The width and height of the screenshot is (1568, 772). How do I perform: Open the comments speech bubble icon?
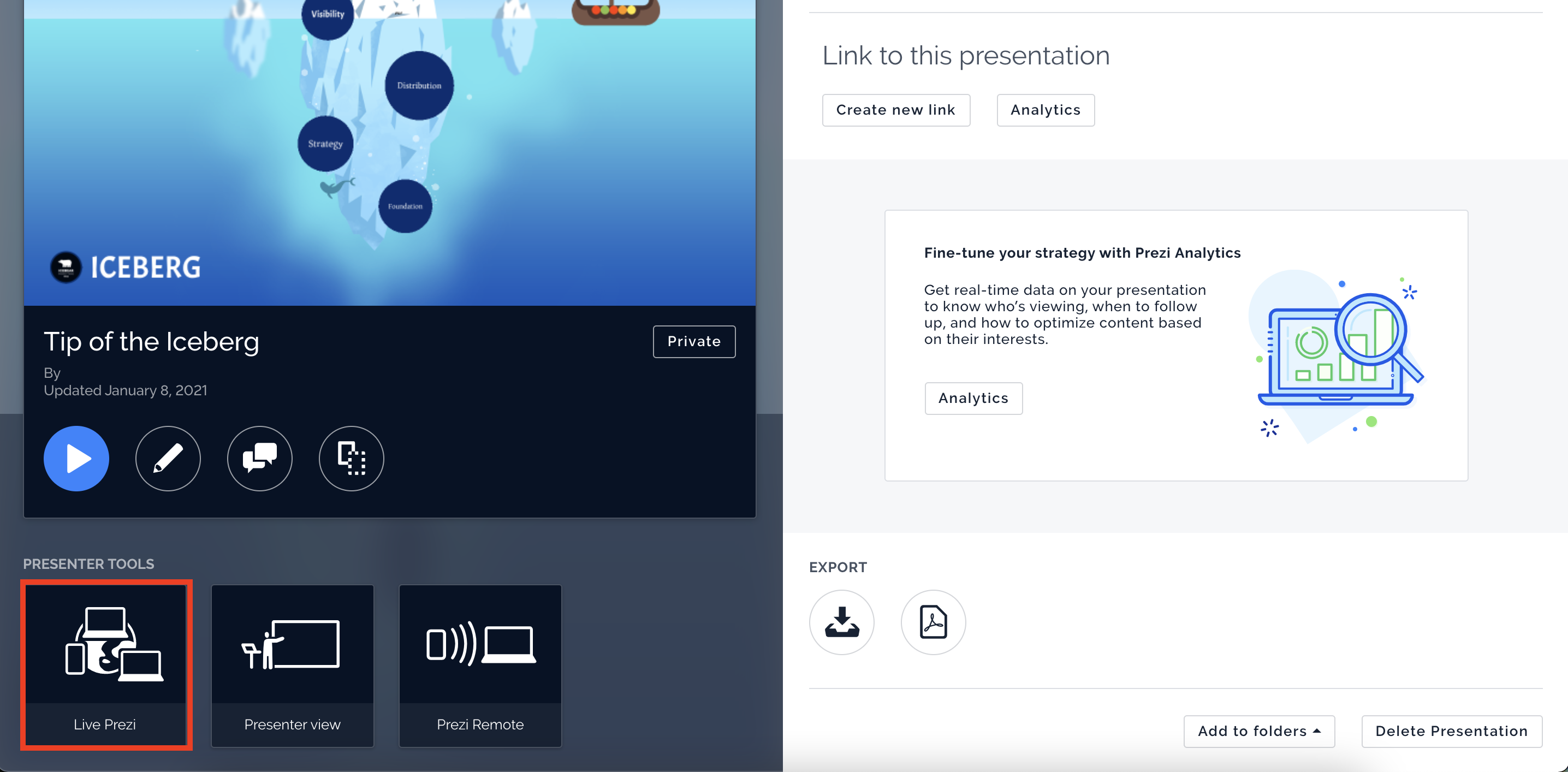click(x=260, y=458)
